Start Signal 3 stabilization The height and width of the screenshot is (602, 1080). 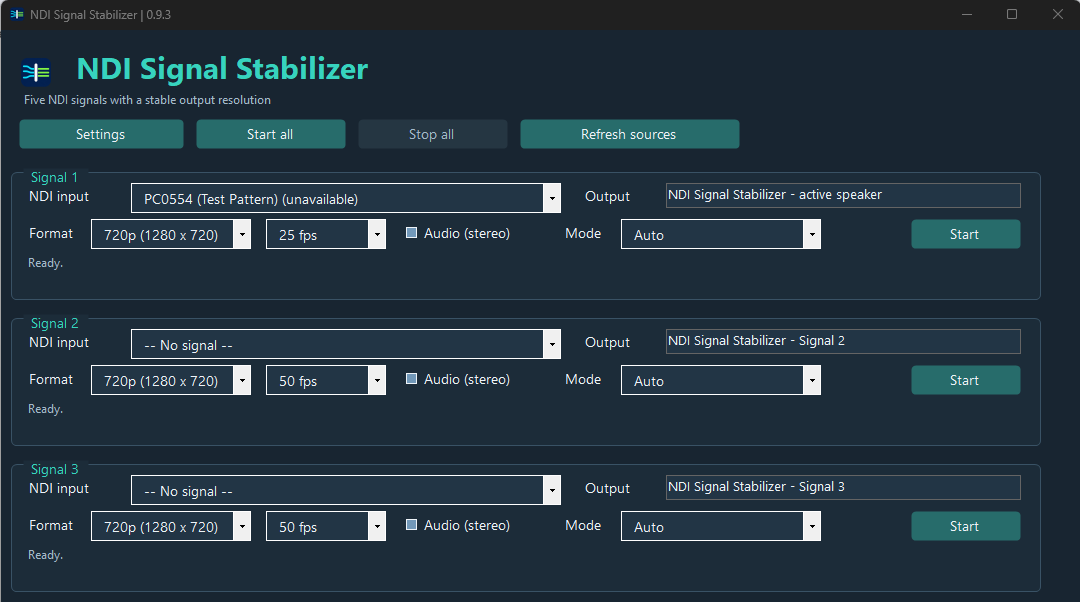point(966,526)
